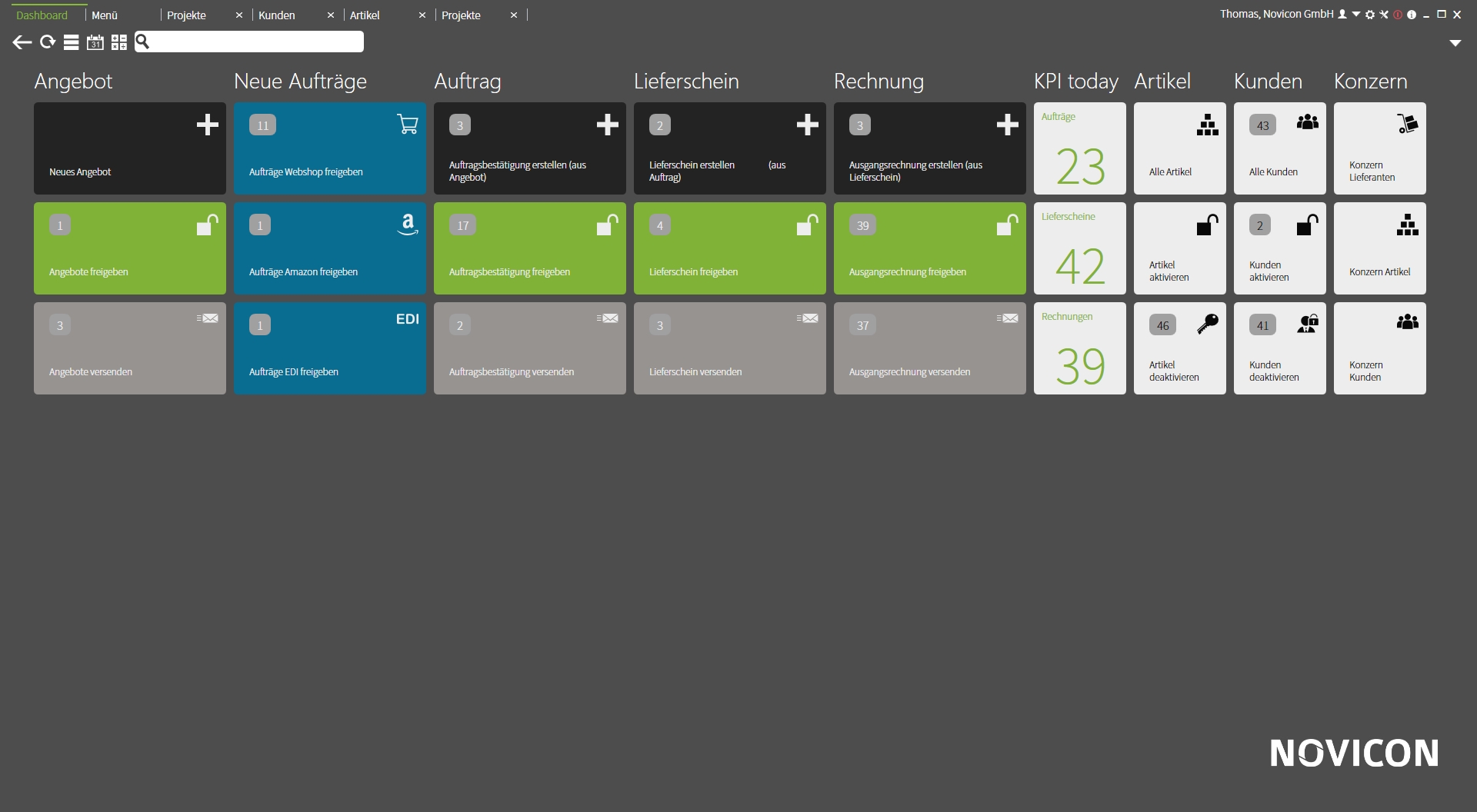The image size is (1477, 812).
Task: Click the padlock icon on Kunden aktivieren
Action: coord(1308,225)
